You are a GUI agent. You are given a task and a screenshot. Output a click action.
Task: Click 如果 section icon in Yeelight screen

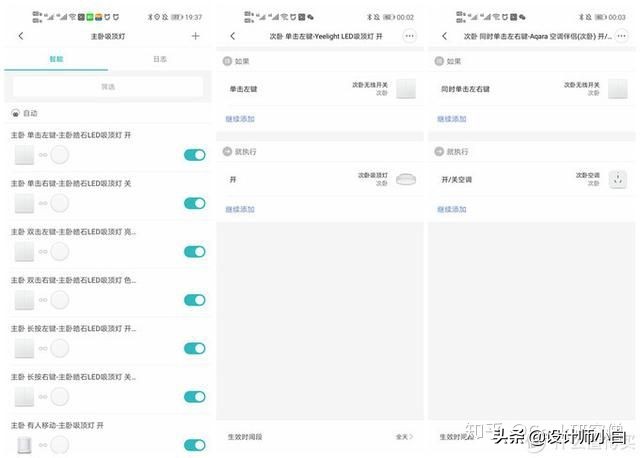227,61
